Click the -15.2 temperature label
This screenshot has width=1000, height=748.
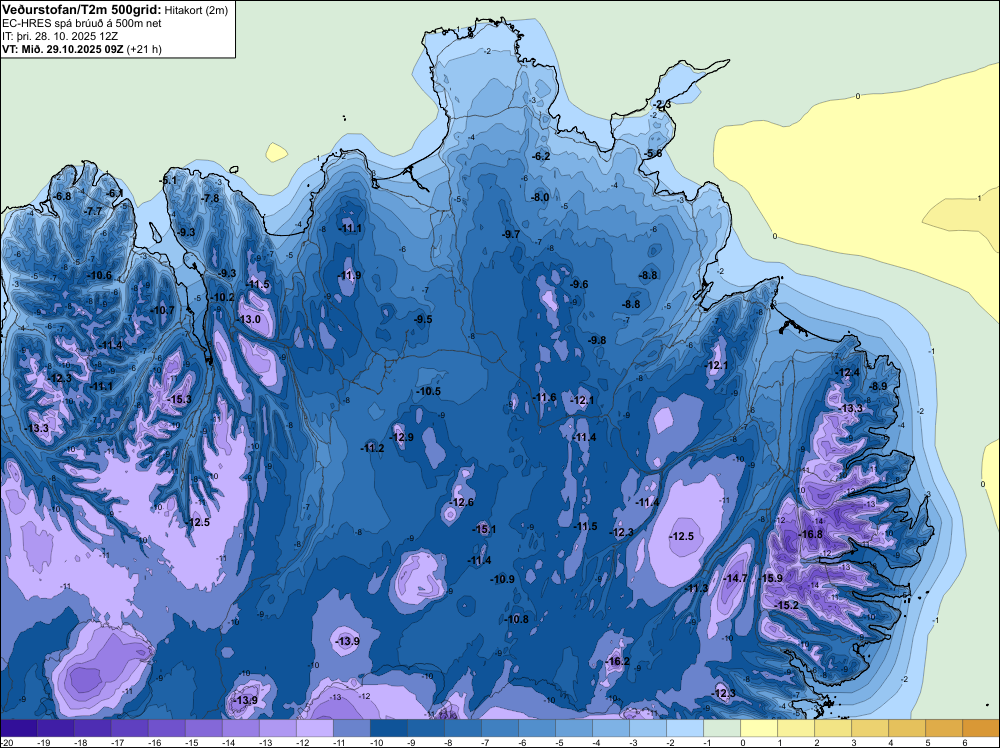point(787,605)
